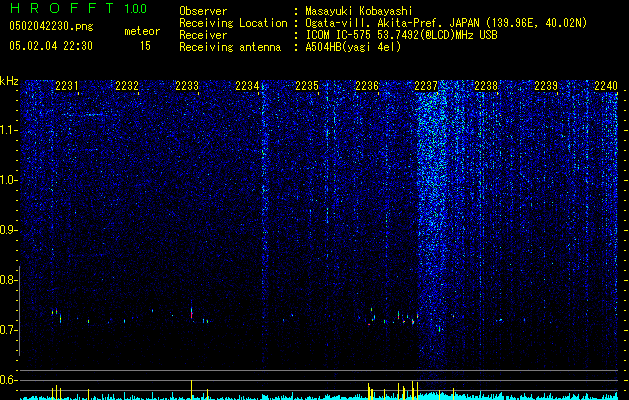The height and width of the screenshot is (400, 629).
Task: Click the kHz axis unit label
Action: (x=9, y=81)
